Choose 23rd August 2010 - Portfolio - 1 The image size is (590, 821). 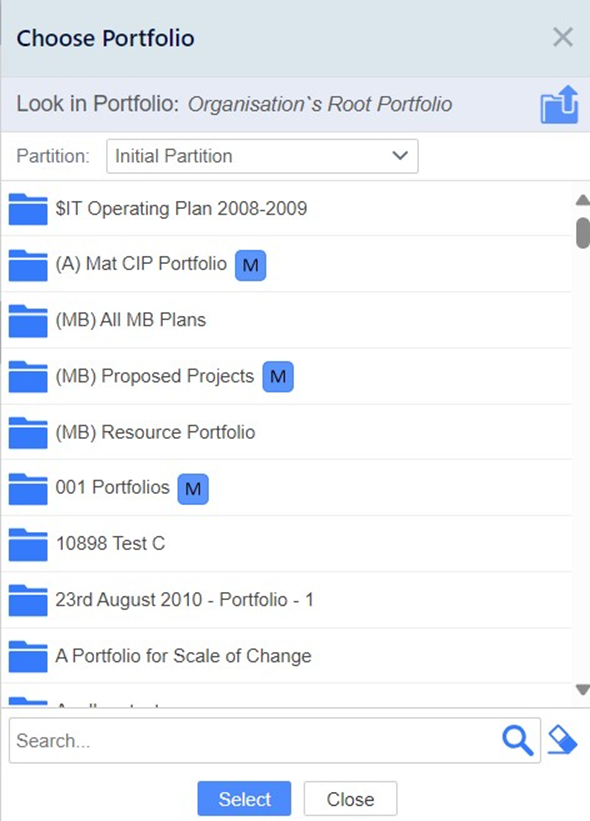tap(286, 600)
